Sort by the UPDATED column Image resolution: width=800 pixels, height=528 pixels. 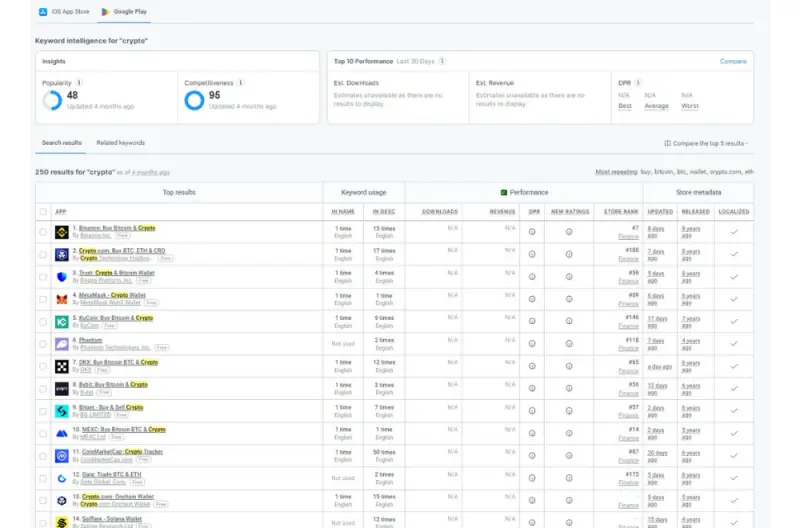click(660, 212)
